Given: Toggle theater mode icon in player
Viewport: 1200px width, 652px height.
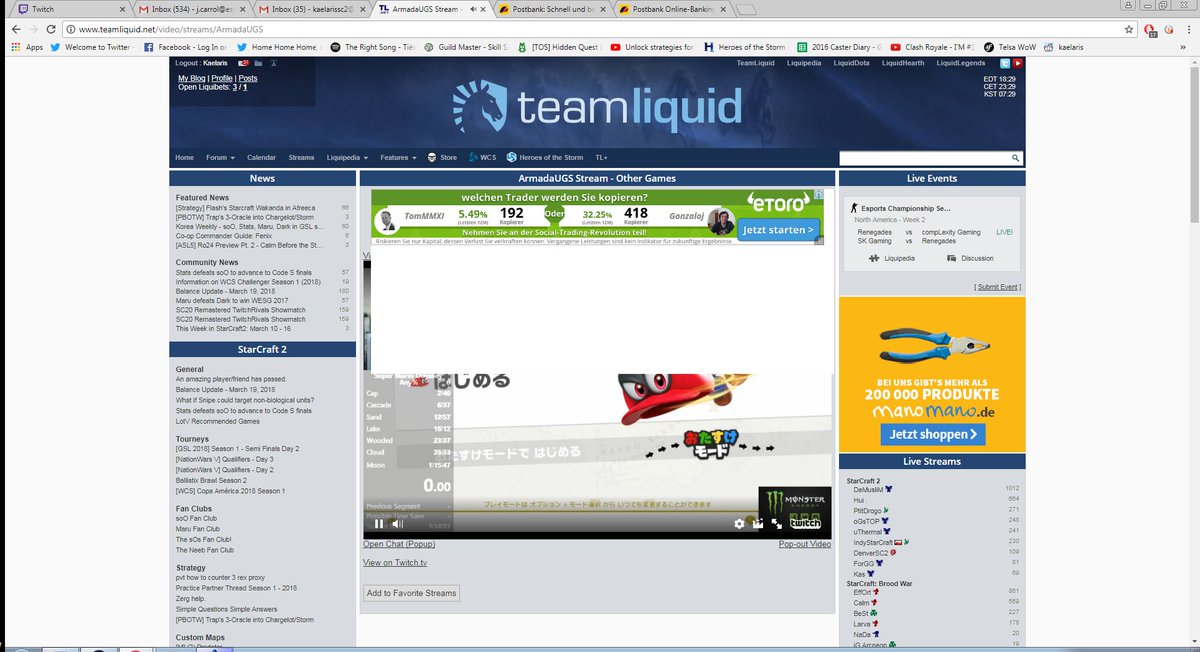Looking at the screenshot, I should point(758,523).
